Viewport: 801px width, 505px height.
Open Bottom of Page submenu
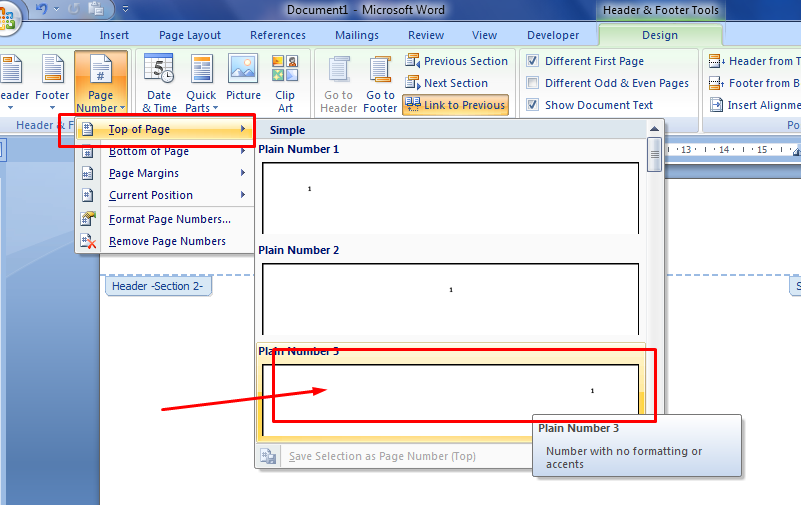point(164,151)
